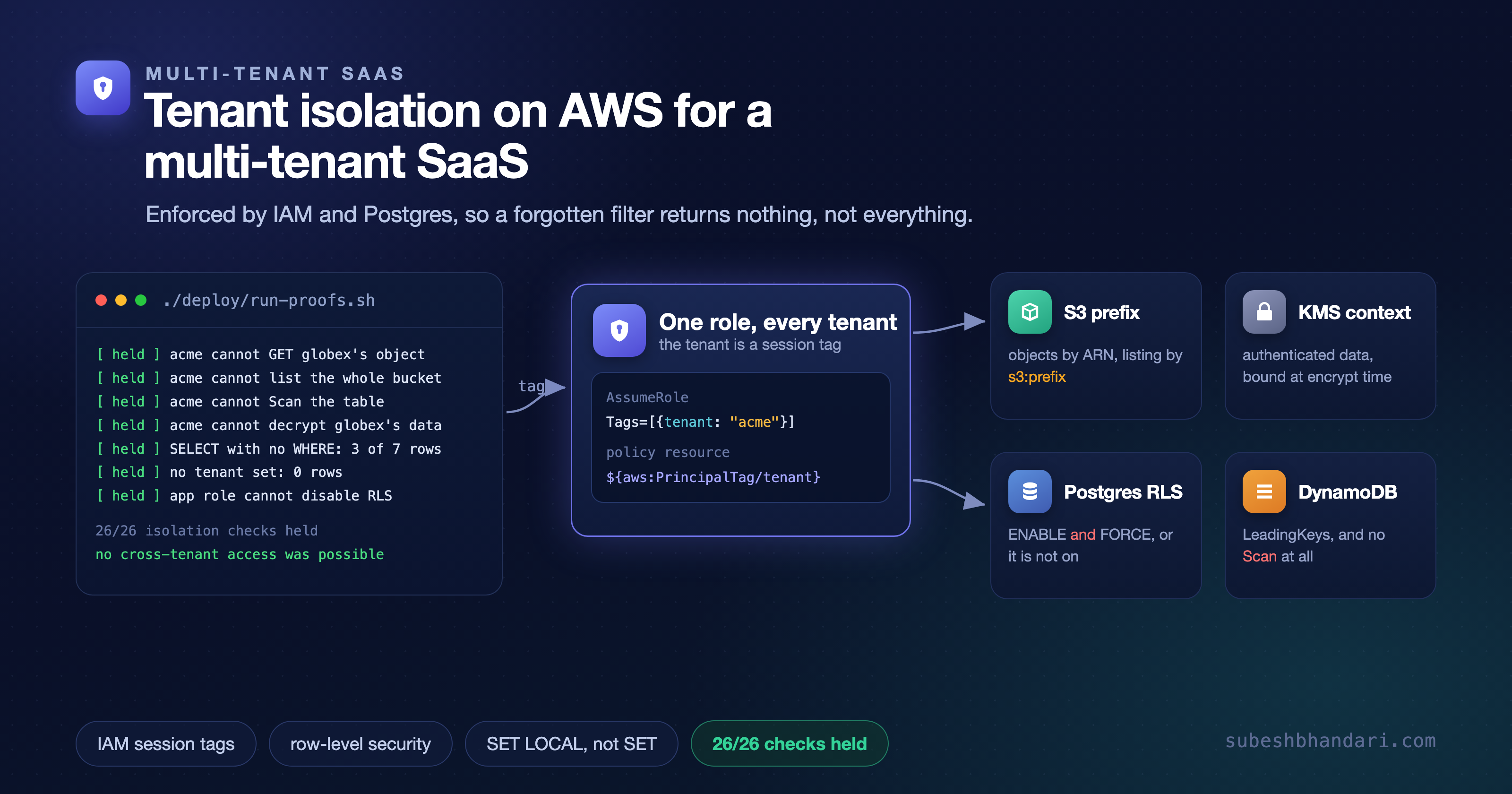Click the 'Tenant isolation on AWS' main title
This screenshot has width=1512, height=794.
point(458,136)
